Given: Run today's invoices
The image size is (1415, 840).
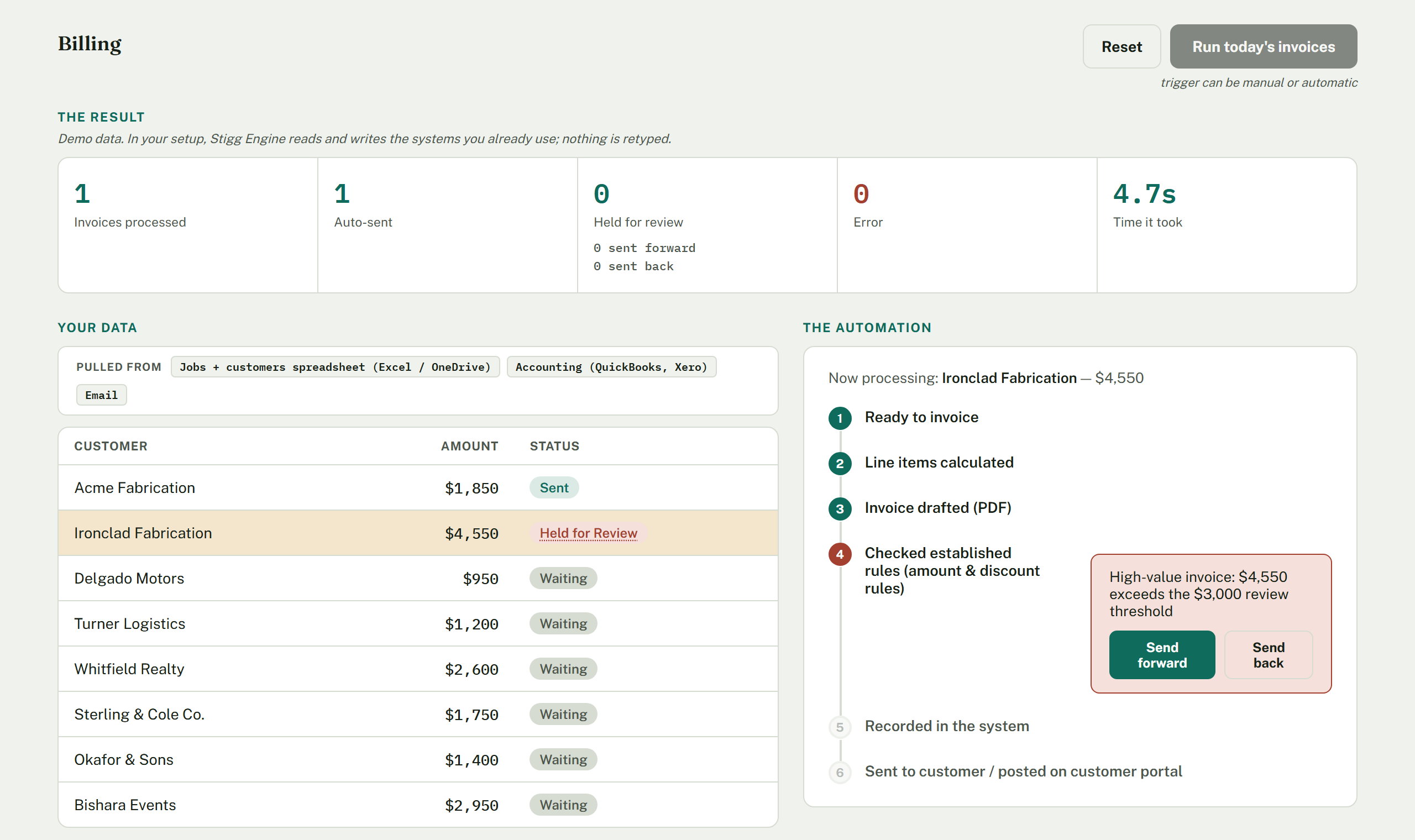Looking at the screenshot, I should tap(1264, 46).
